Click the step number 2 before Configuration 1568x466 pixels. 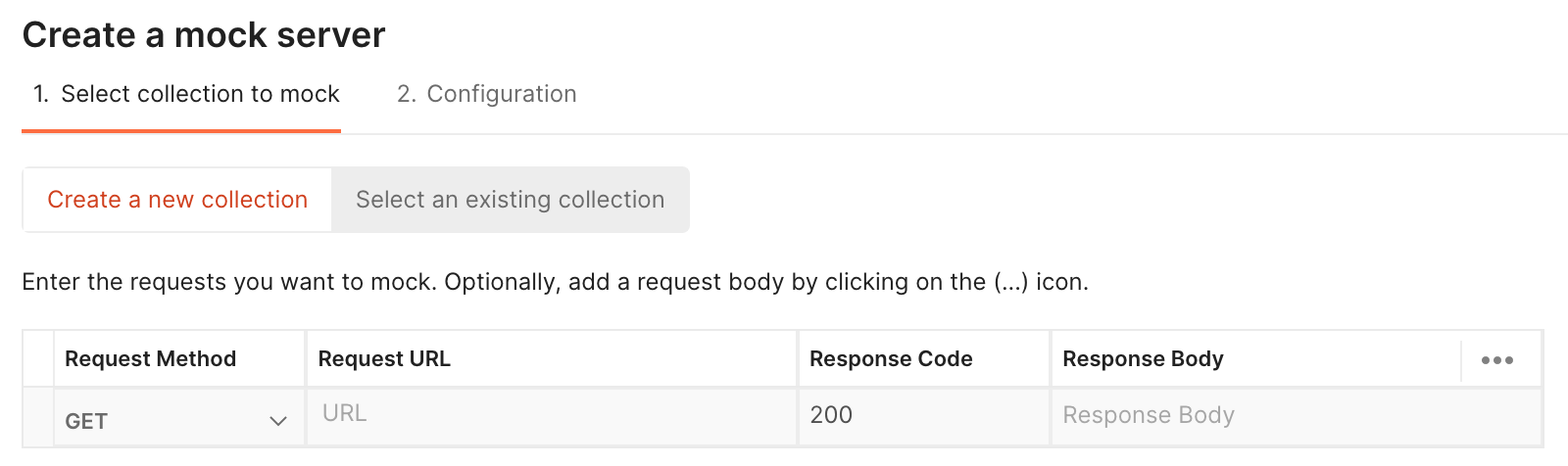click(406, 94)
